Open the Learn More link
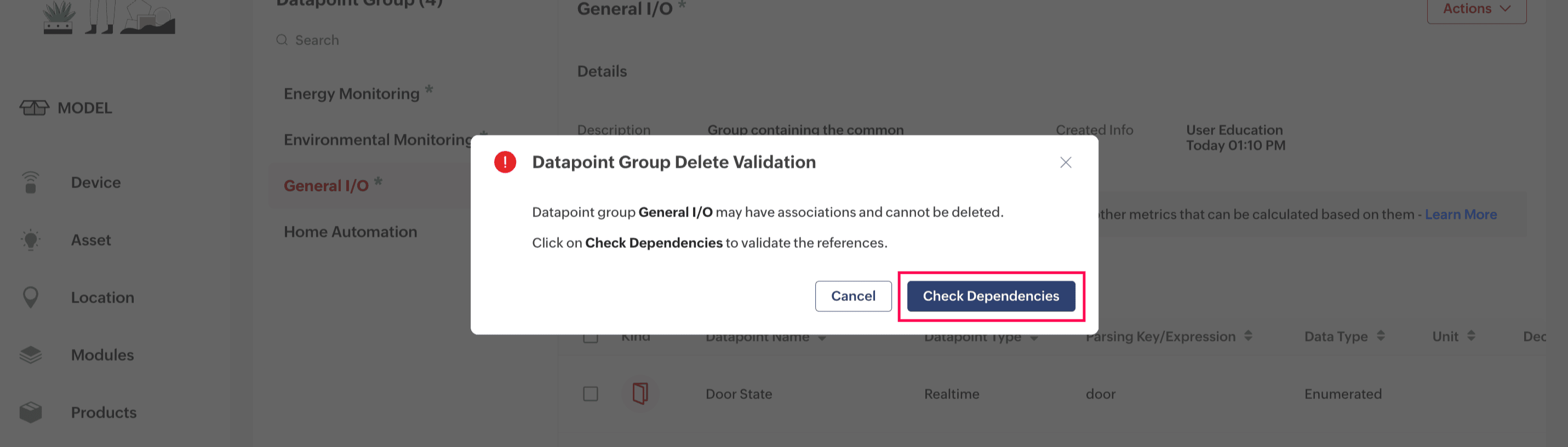1568x447 pixels. 1460,214
